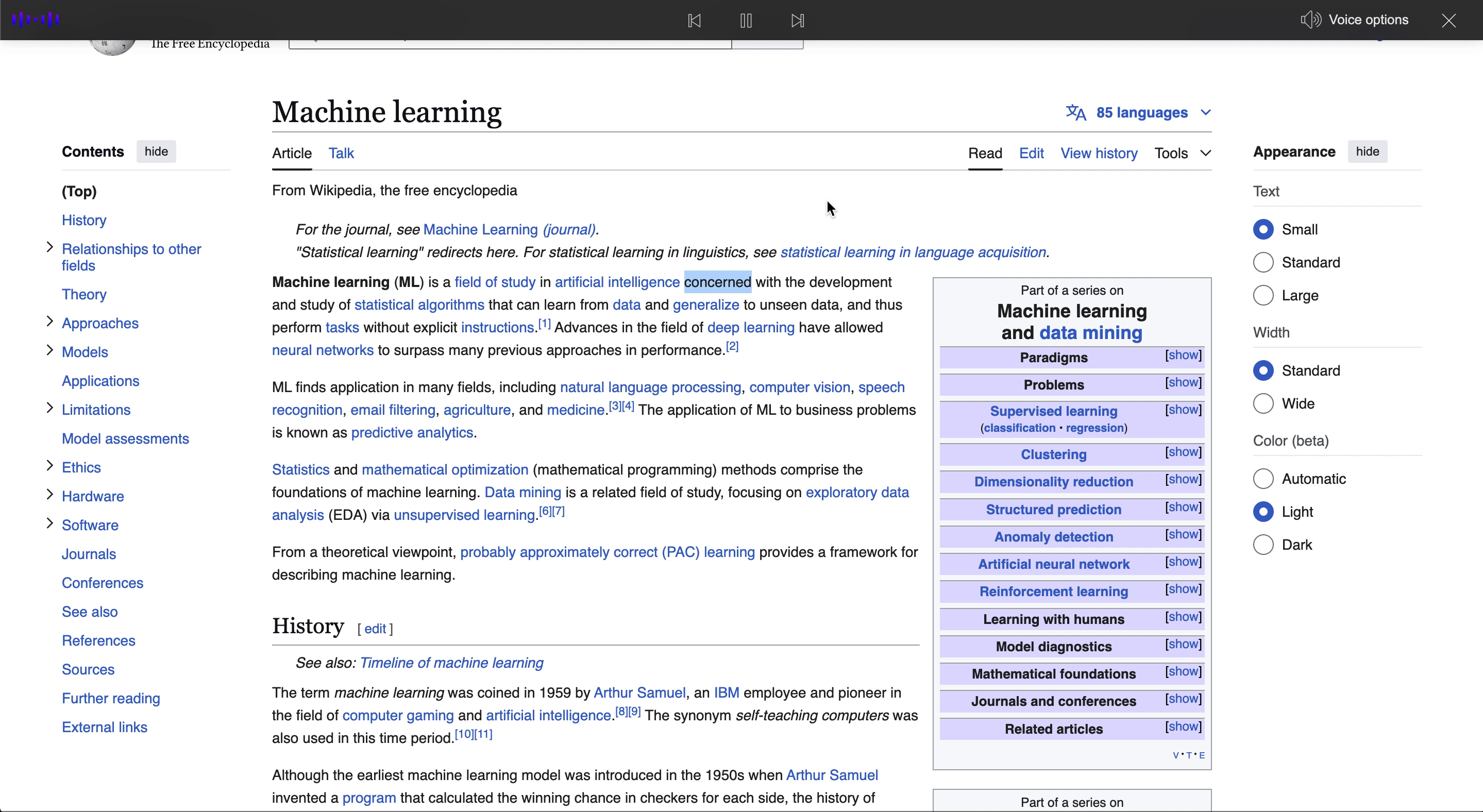The width and height of the screenshot is (1483, 812).
Task: Open the Edit tab
Action: click(x=1031, y=153)
